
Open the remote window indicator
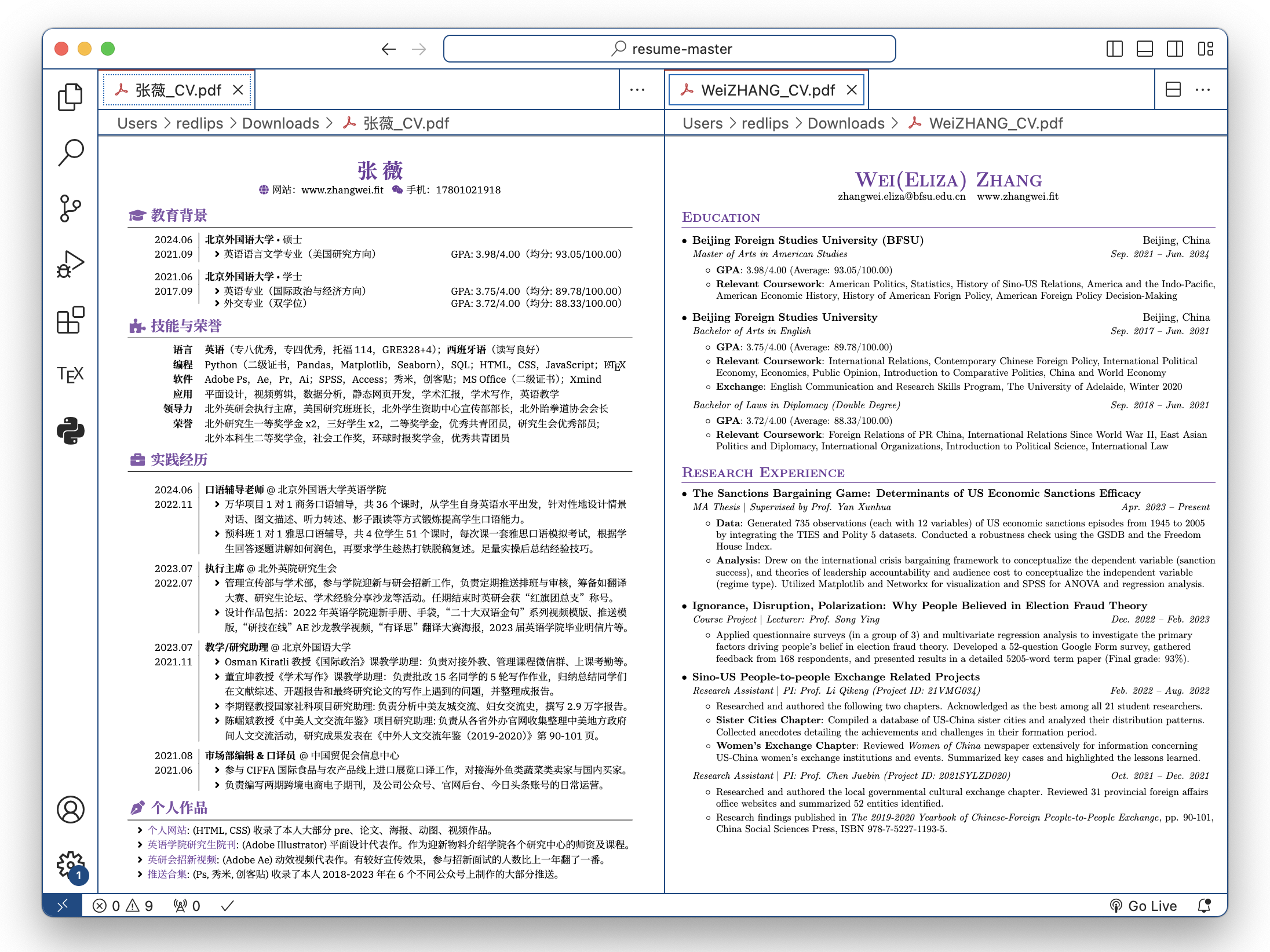(x=63, y=905)
